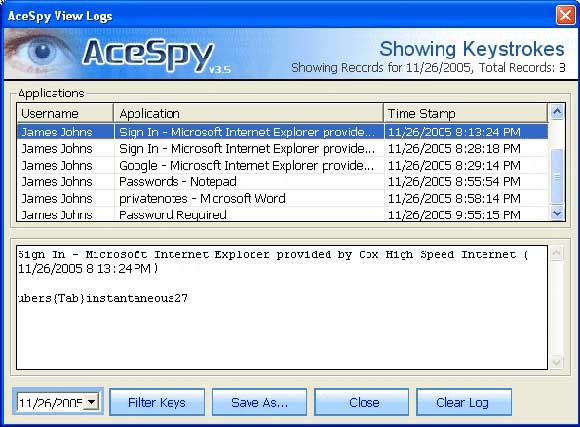Click the Time Stamp column header
Screen dimensions: 580x427
coord(465,113)
